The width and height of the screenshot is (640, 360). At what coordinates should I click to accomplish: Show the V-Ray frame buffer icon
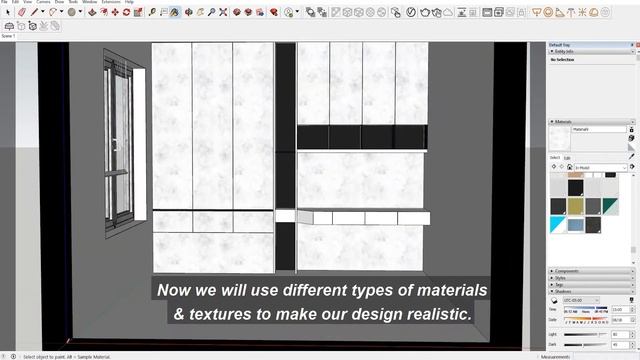coord(487,12)
